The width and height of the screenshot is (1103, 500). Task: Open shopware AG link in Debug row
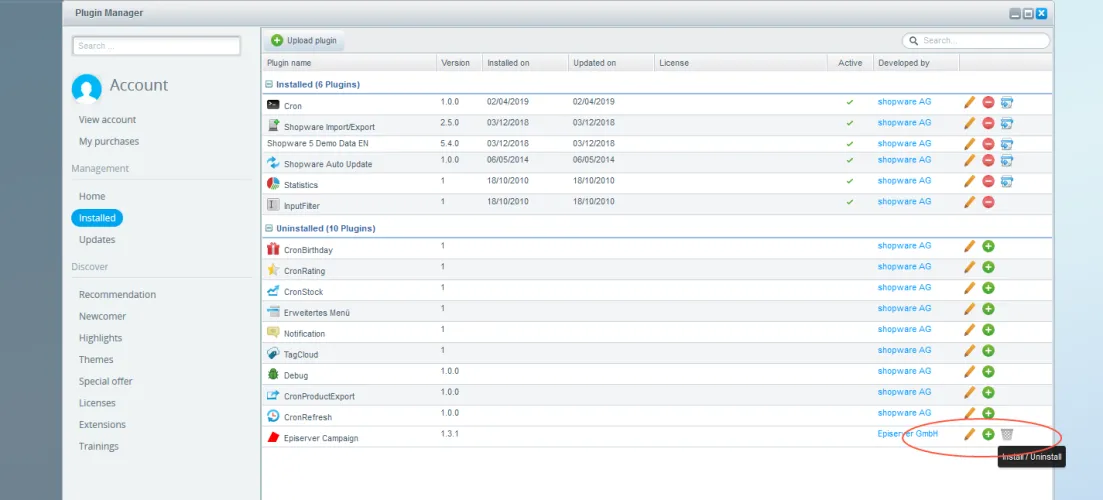coord(904,371)
